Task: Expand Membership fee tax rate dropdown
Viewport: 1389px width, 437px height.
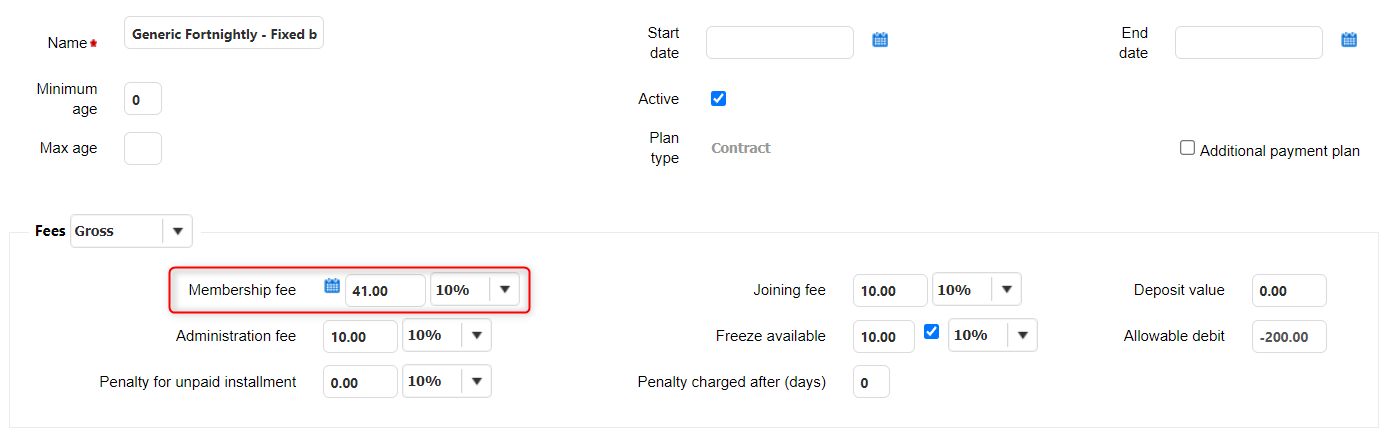Action: tap(505, 290)
